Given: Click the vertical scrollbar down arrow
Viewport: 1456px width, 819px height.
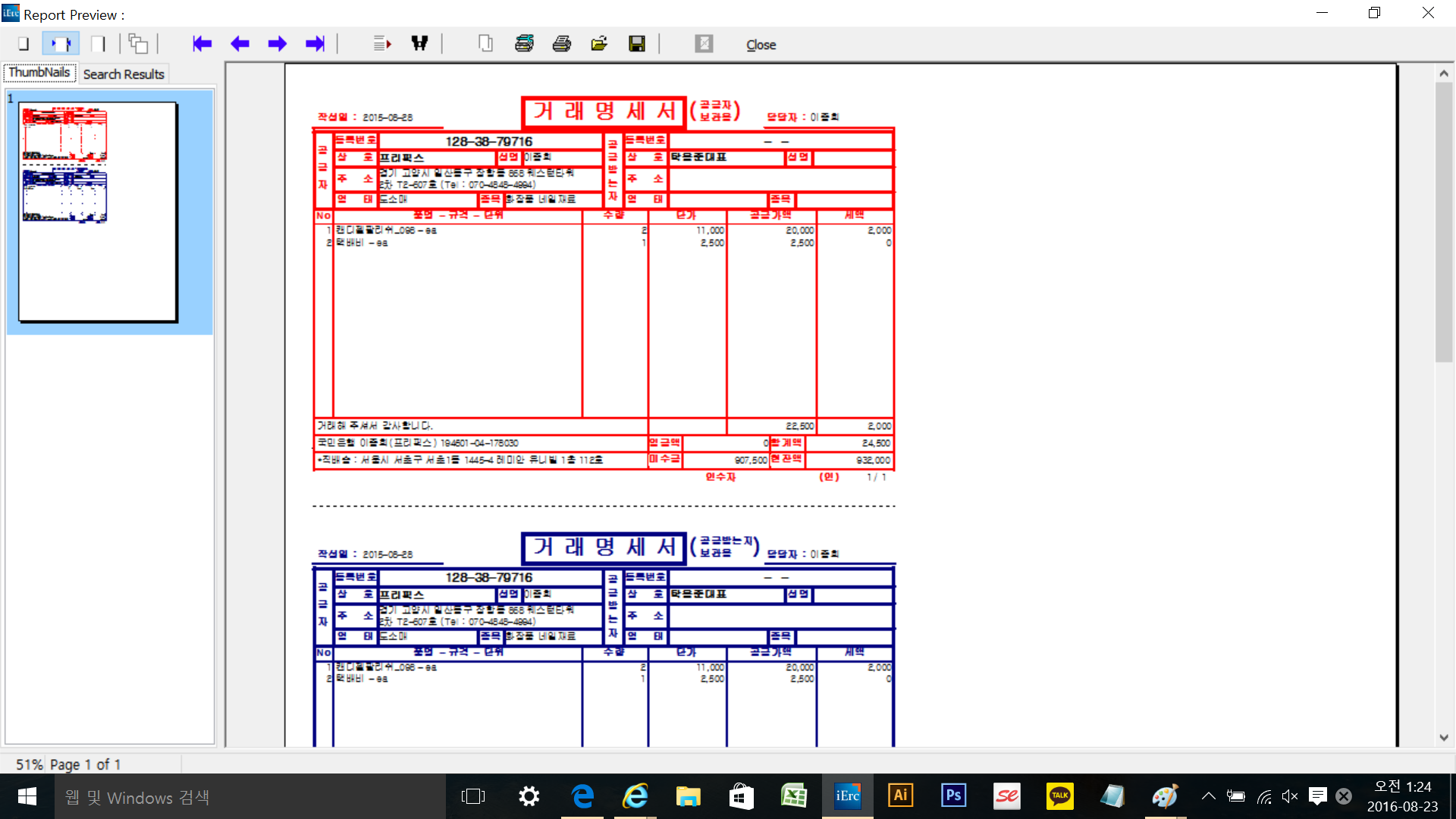Looking at the screenshot, I should point(1444,737).
